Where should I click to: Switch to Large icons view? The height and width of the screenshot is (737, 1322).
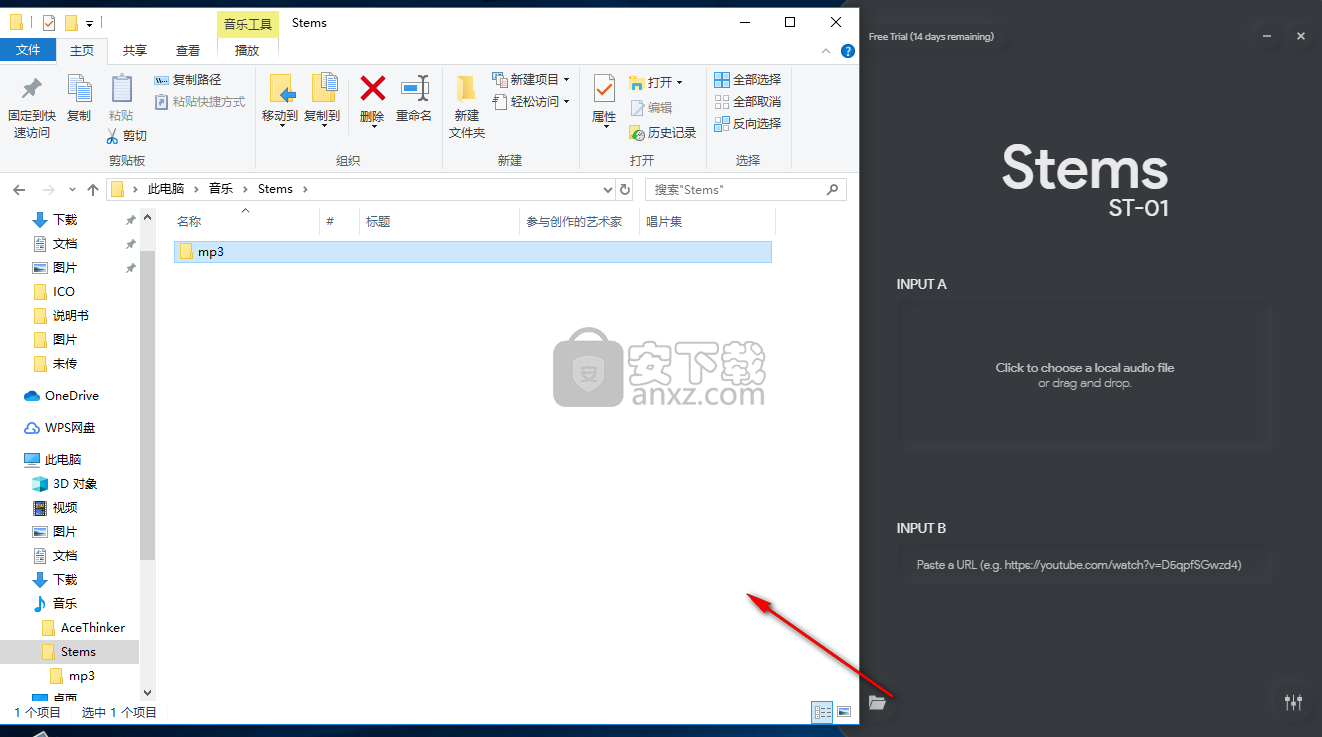844,712
